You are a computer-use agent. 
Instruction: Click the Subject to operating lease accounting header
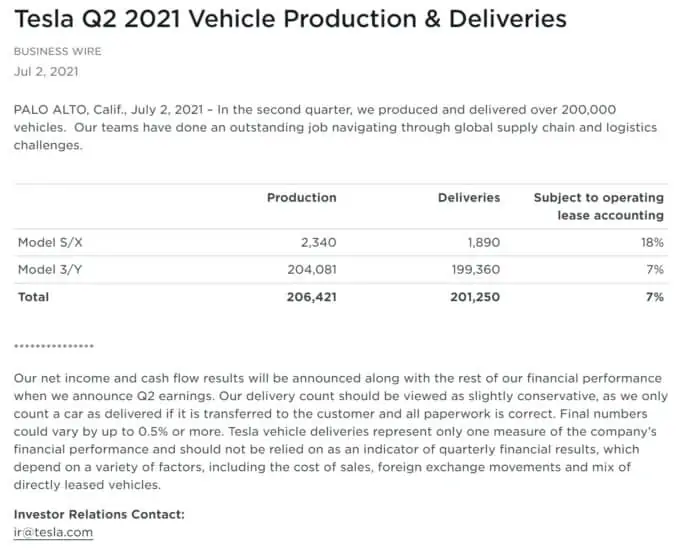(x=598, y=206)
